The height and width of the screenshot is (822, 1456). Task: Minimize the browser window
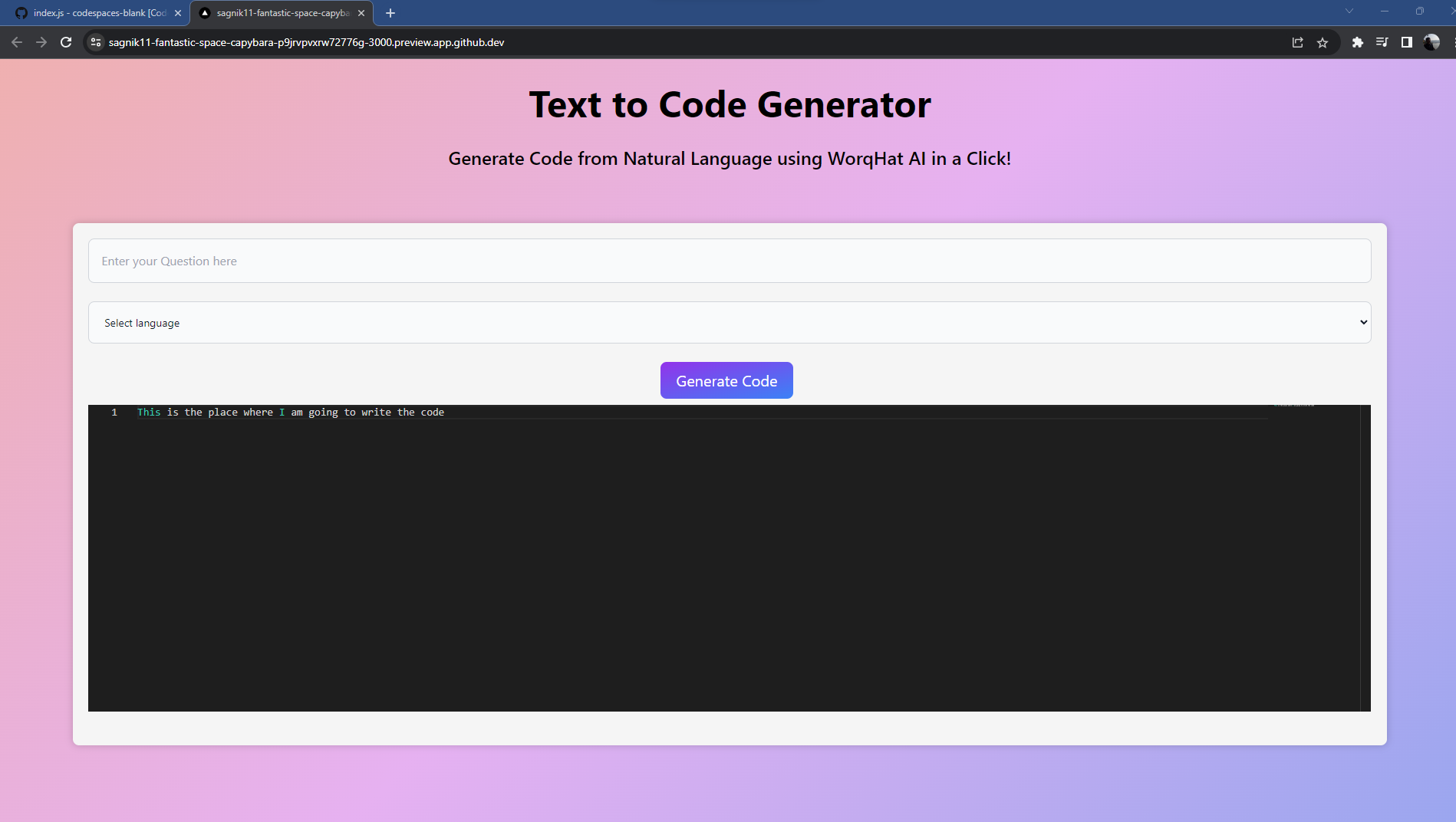tap(1385, 11)
